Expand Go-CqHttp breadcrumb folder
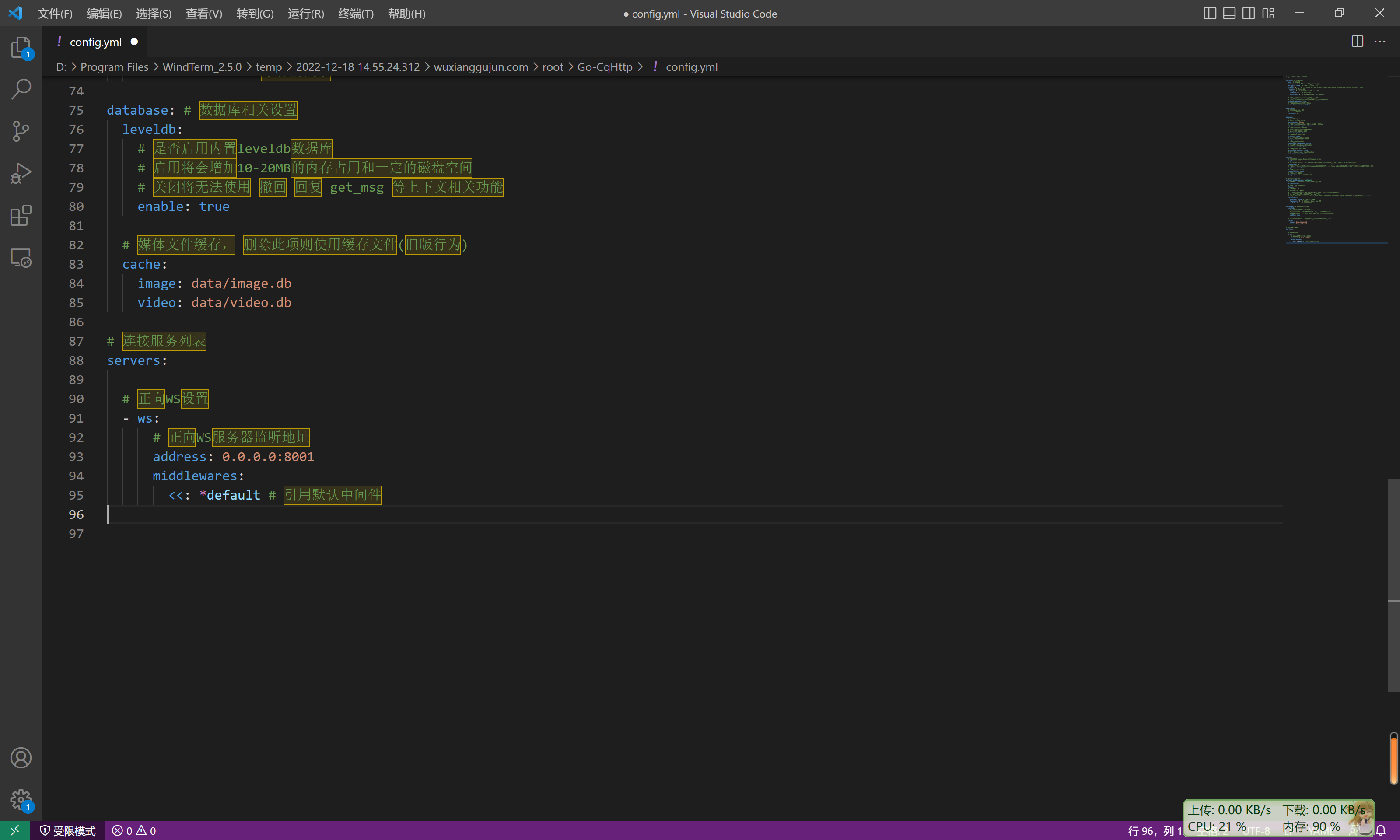Screen dimensions: 1400x840 point(604,67)
